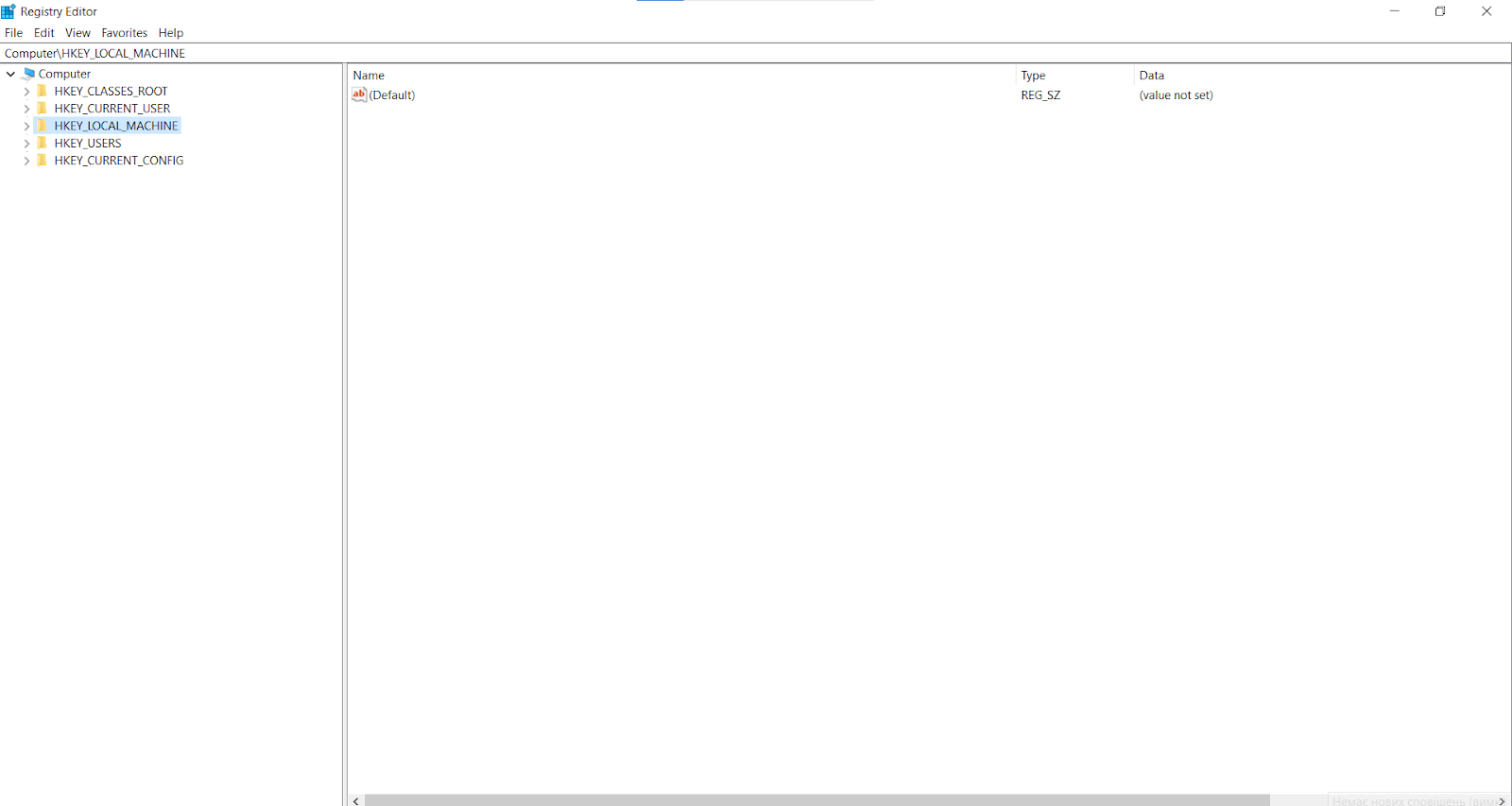Click the horizontal scrollbar left arrow

[355, 800]
